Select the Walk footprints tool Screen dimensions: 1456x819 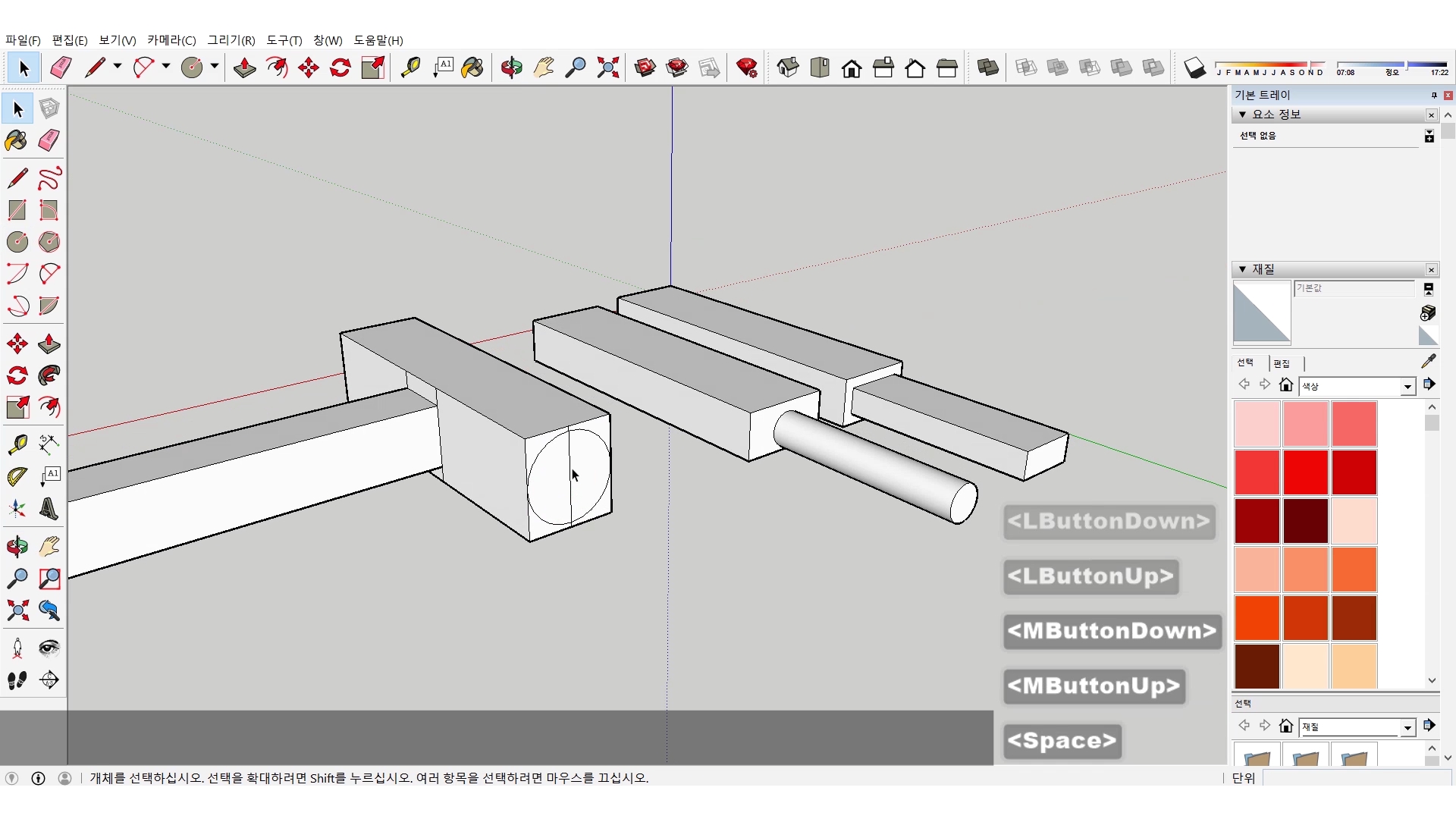coord(17,680)
